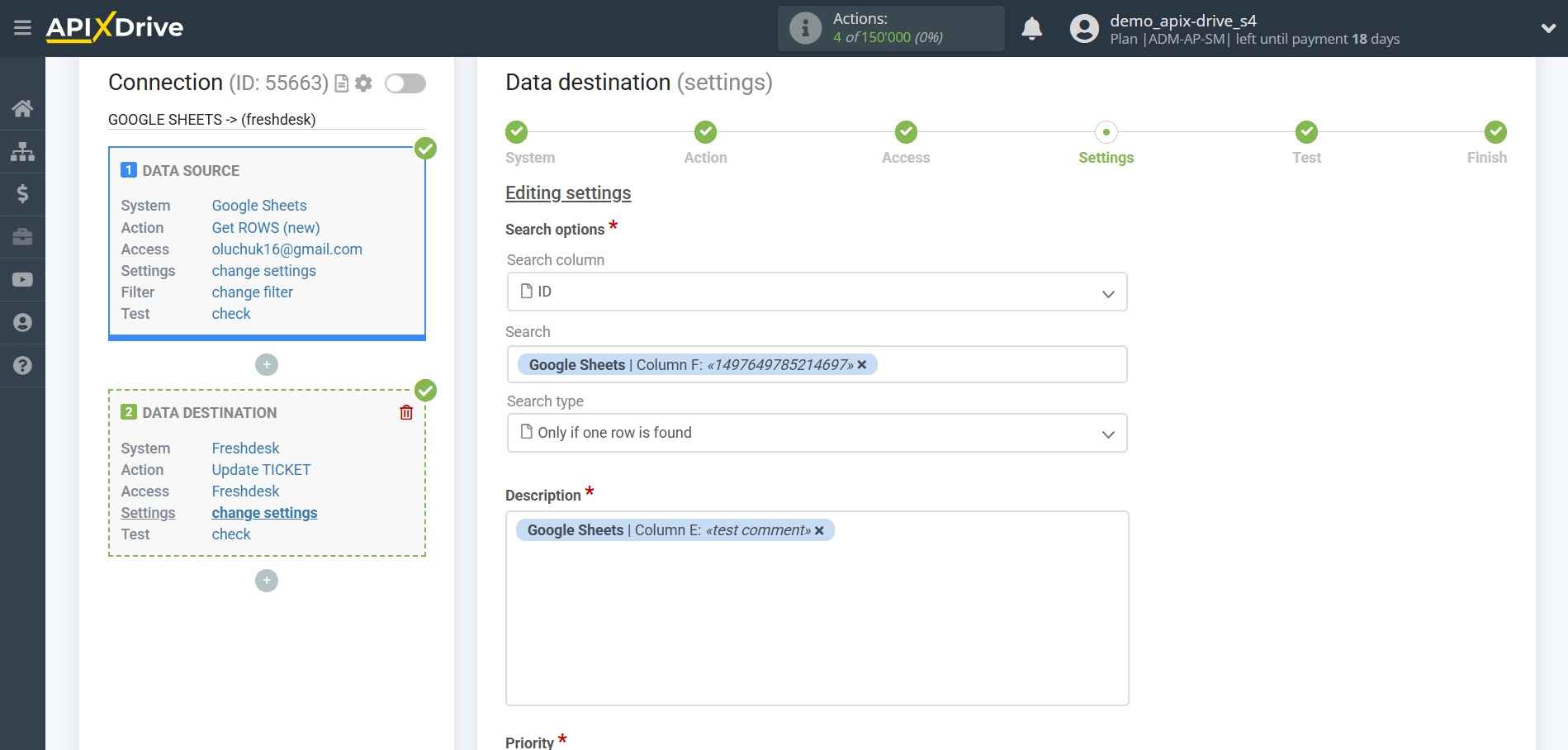Image resolution: width=1568 pixels, height=750 pixels.
Task: Open the Freshdesk system link
Action: coord(245,449)
